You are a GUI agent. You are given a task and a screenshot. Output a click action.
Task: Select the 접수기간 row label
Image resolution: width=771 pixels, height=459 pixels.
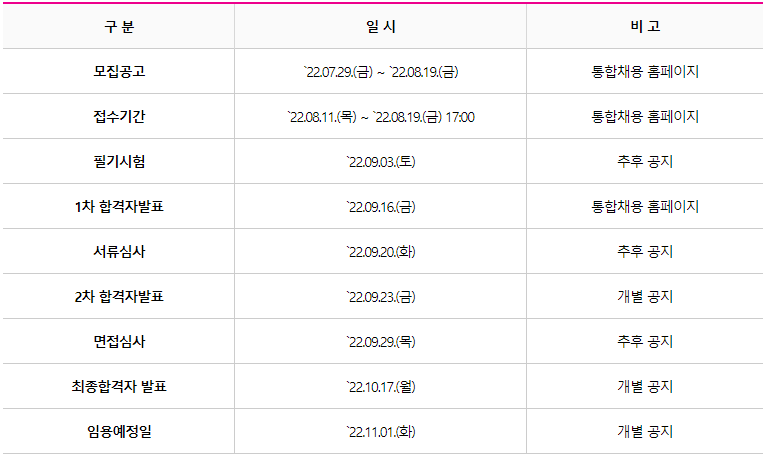119,117
